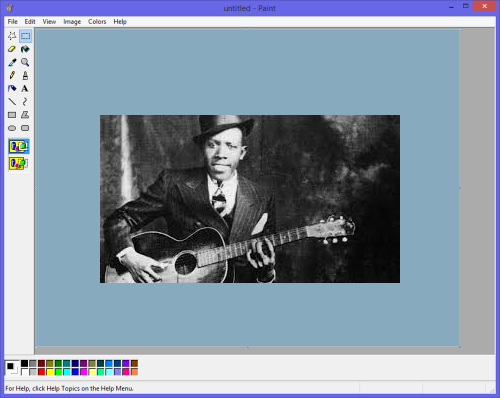Pick the Fill With Color bucket tool
500x398 pixels.
tap(25, 49)
